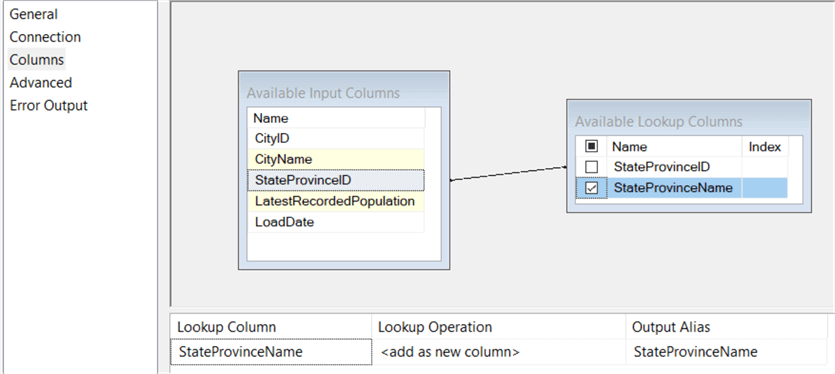Click the Lookup Operation grid header
Viewport: 835px width, 374px height.
pyautogui.click(x=498, y=327)
